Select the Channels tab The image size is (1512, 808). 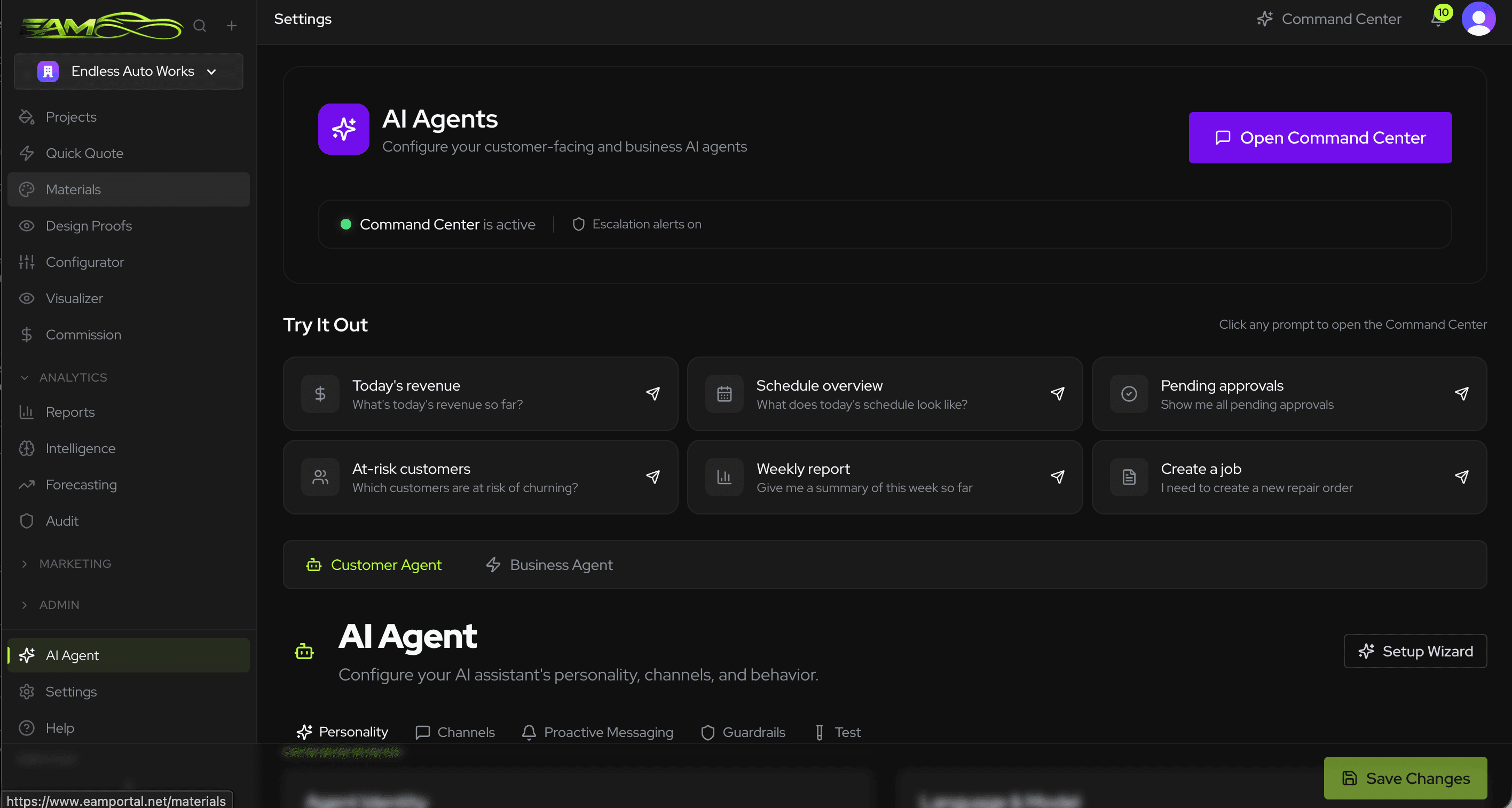(x=455, y=732)
